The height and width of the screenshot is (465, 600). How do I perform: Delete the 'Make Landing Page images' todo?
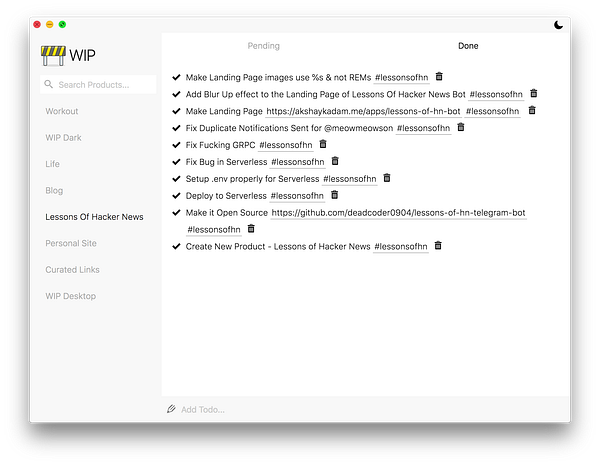[x=439, y=76]
